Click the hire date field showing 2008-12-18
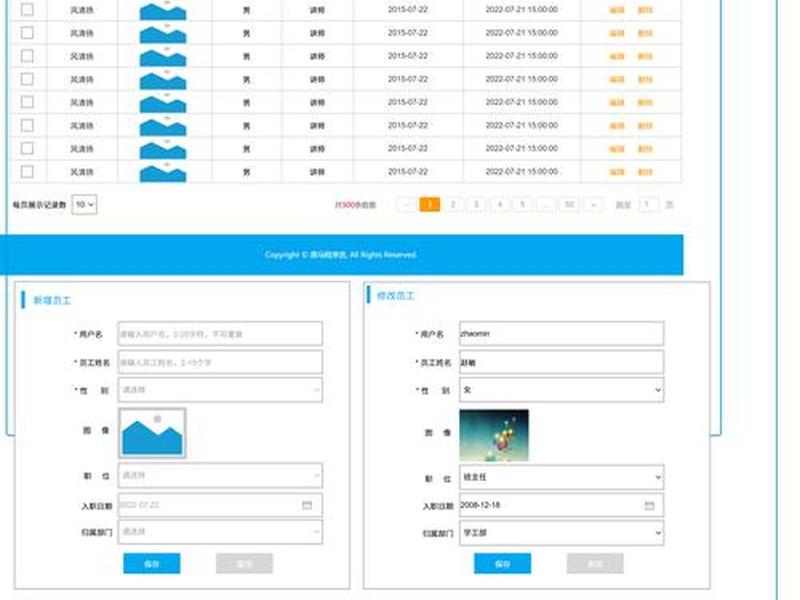800x600 pixels. click(561, 505)
